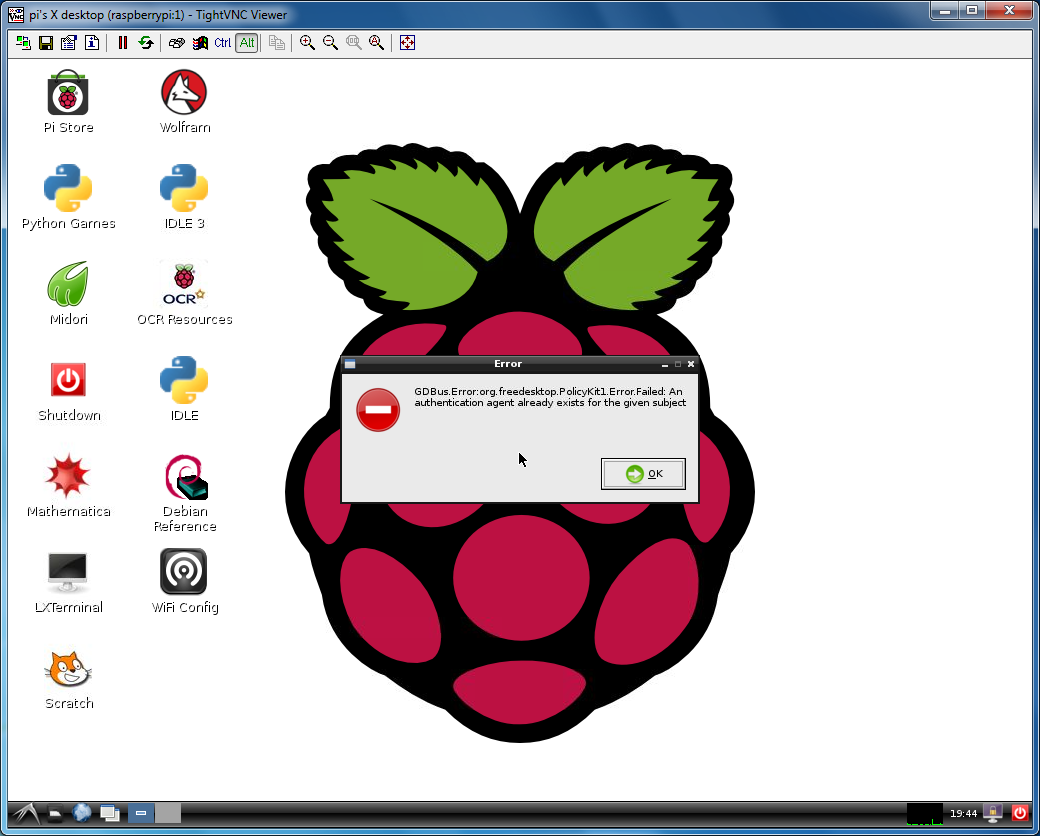
Task: Switch the viewer to full screen
Action: pyautogui.click(x=407, y=43)
